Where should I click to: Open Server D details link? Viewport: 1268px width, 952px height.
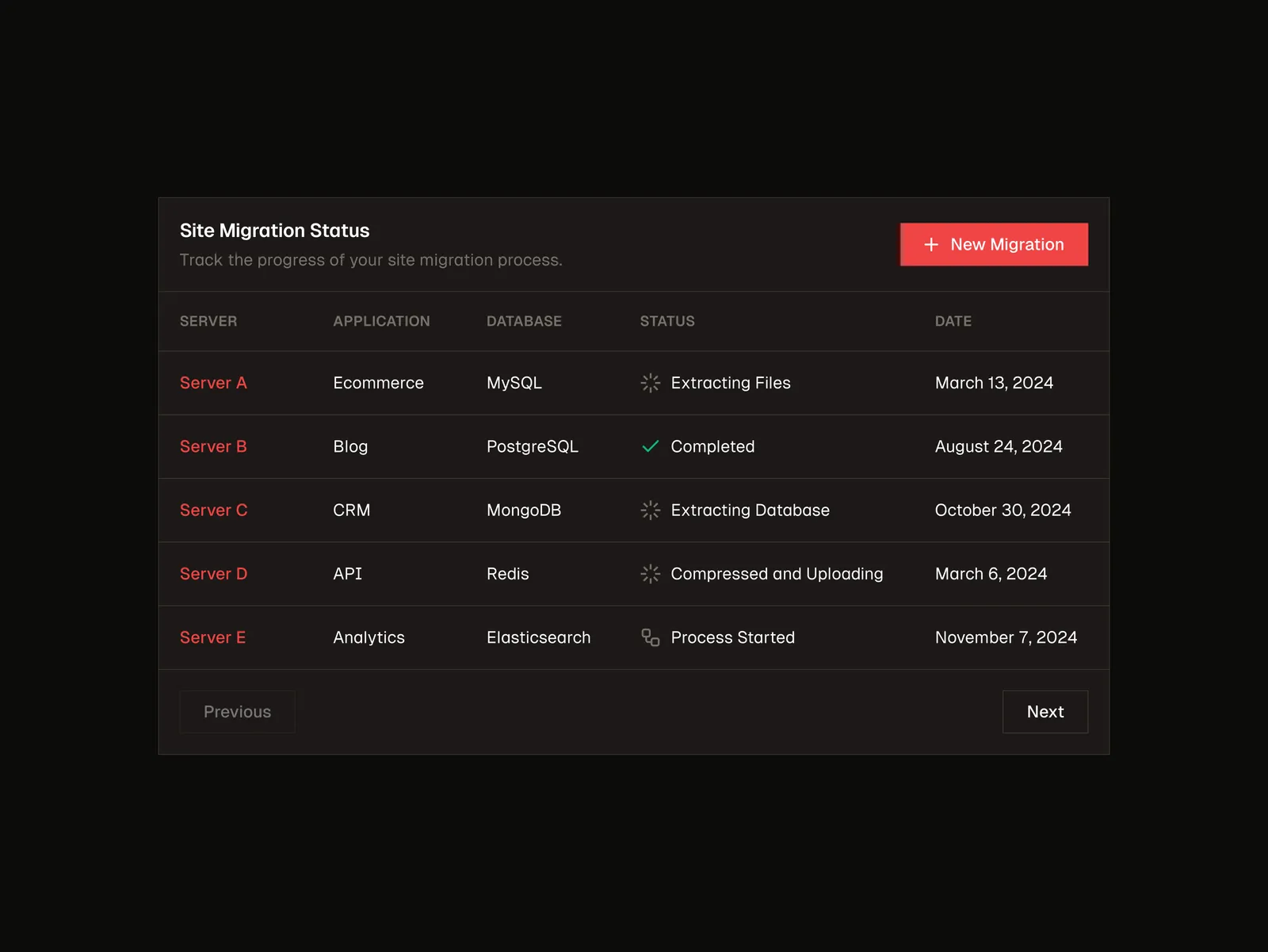213,574
